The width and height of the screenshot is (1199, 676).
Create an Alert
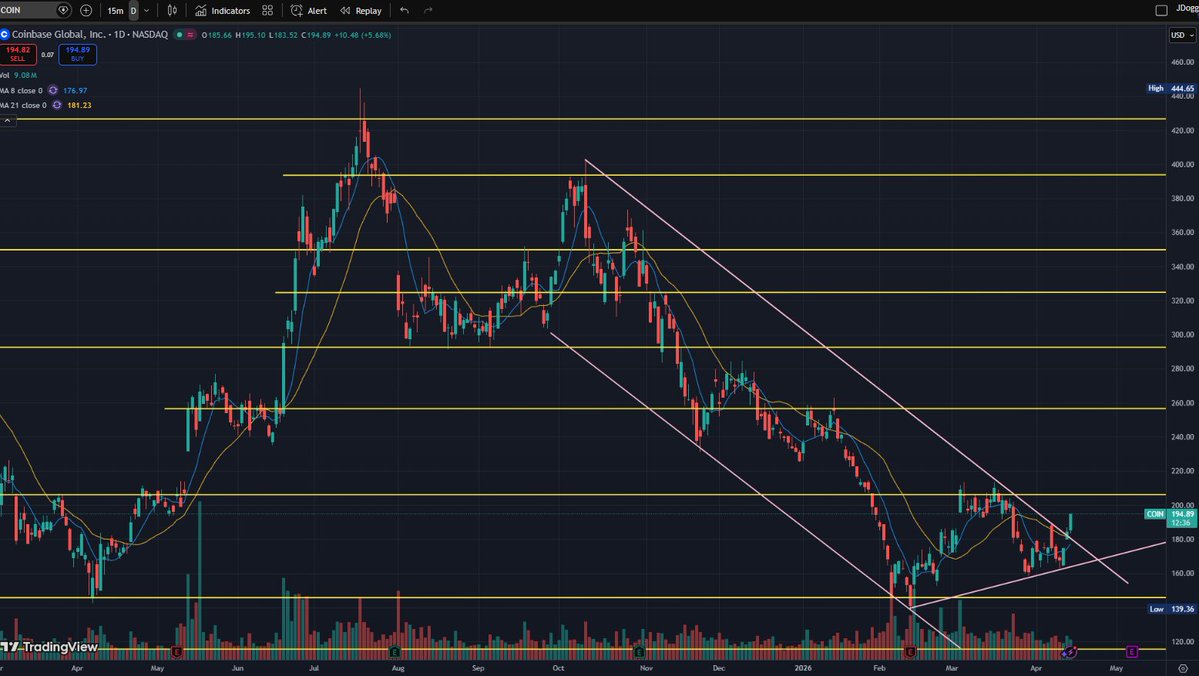coord(309,11)
